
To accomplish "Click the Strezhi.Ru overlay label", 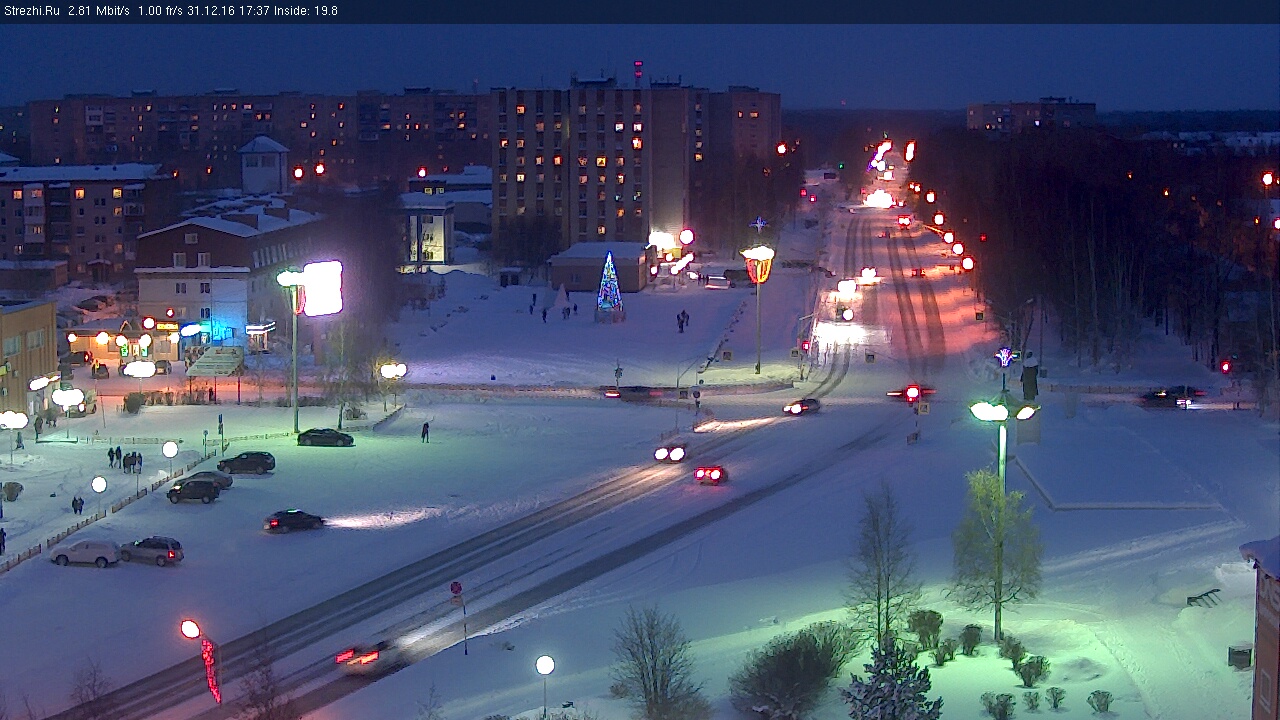I will [32, 11].
